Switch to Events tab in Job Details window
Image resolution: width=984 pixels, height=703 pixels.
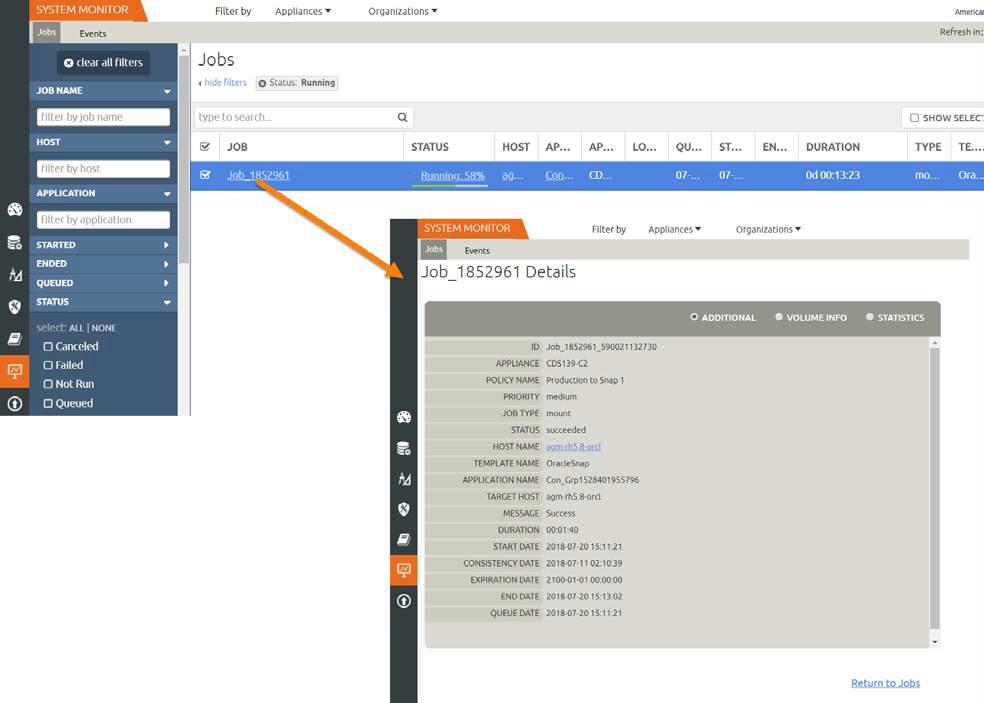477,251
